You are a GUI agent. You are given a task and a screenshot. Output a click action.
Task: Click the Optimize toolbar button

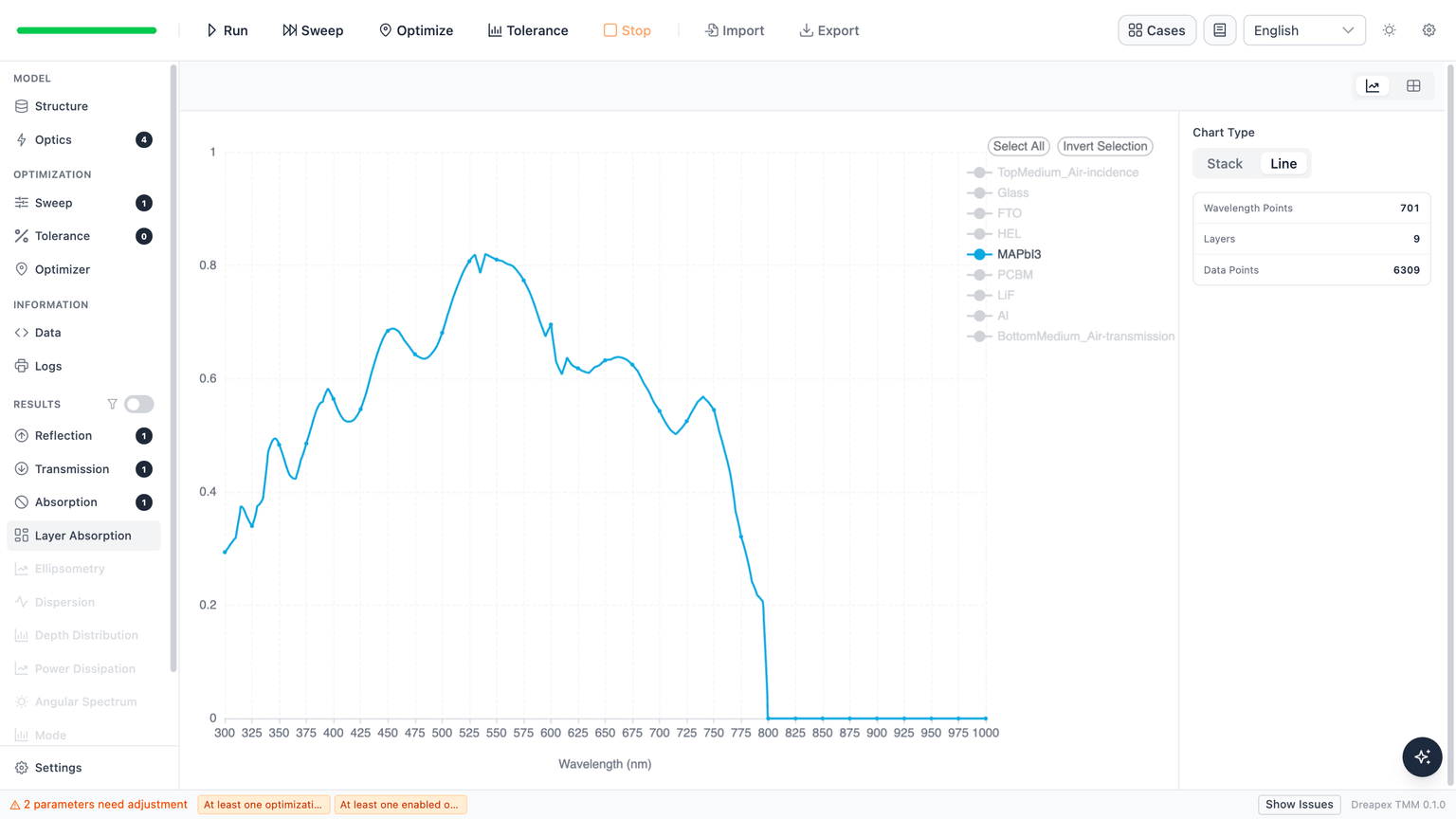pyautogui.click(x=416, y=30)
